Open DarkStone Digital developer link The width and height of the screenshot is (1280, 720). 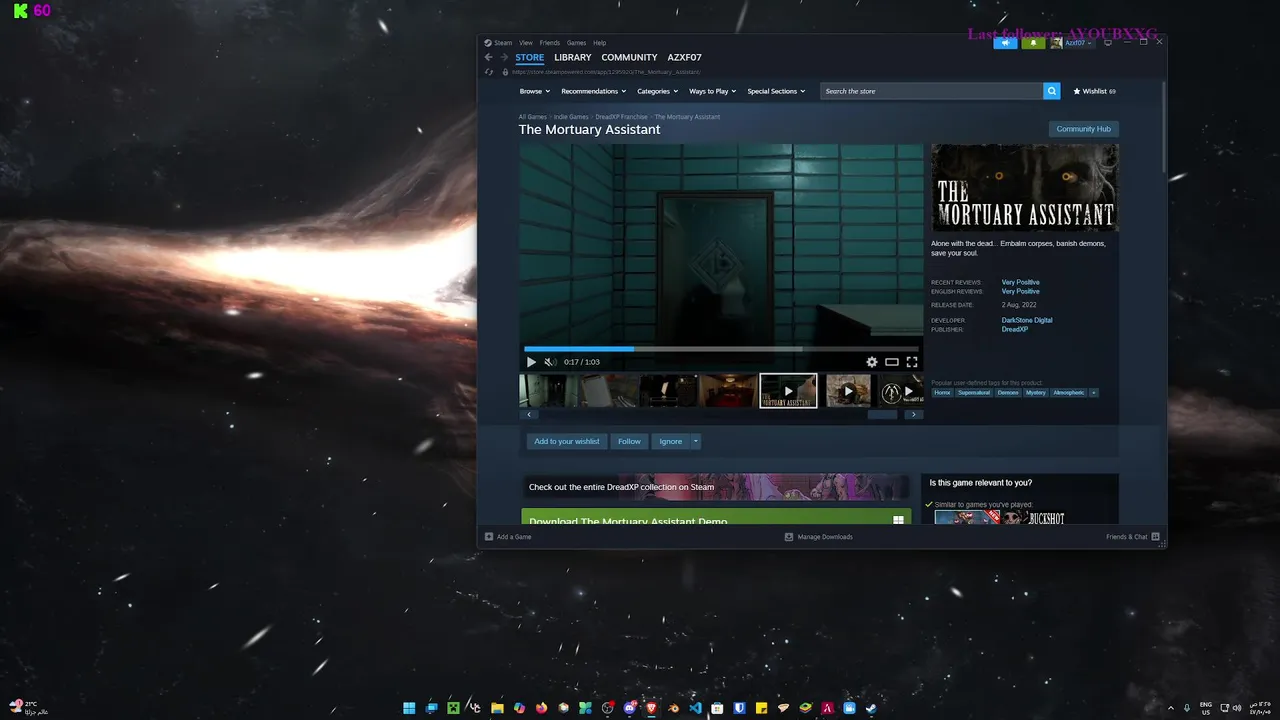(1027, 320)
